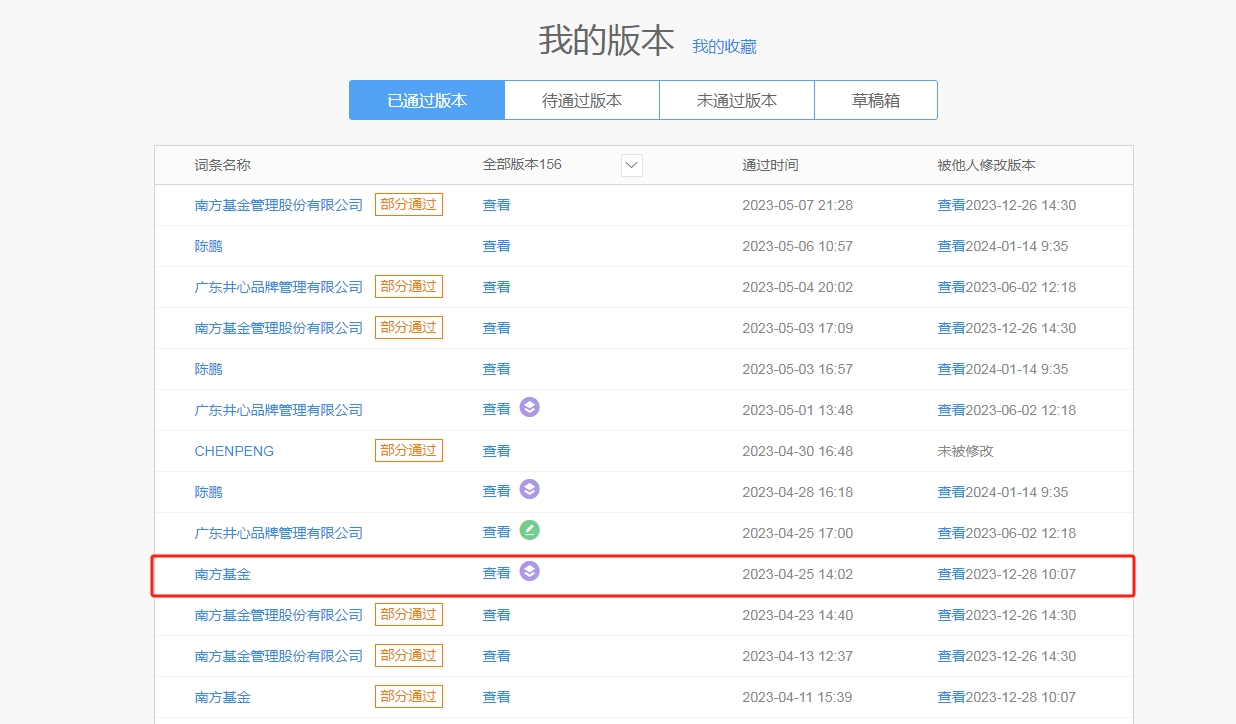
Task: Click purple layers icon in 2023-05-01 13:48 row
Action: 530,408
